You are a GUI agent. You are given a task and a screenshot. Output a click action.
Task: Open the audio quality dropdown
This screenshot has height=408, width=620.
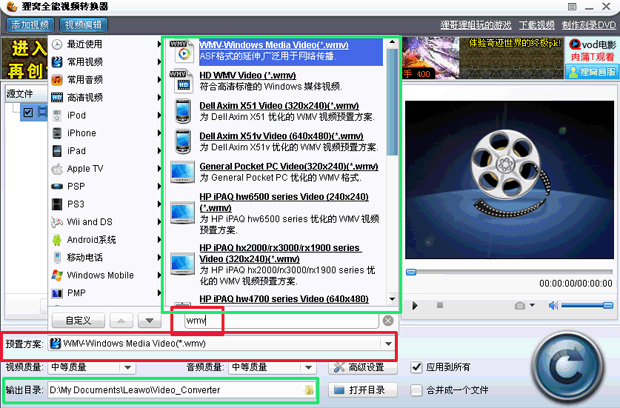point(308,367)
